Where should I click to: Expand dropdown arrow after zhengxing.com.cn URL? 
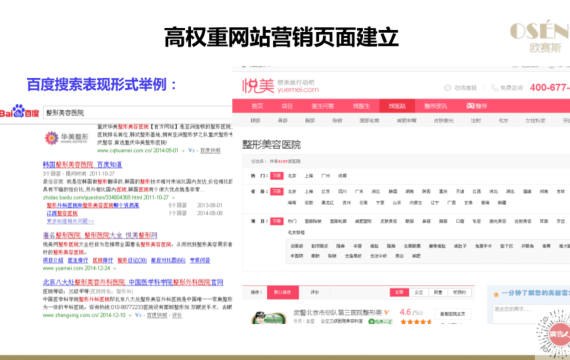tap(130, 315)
